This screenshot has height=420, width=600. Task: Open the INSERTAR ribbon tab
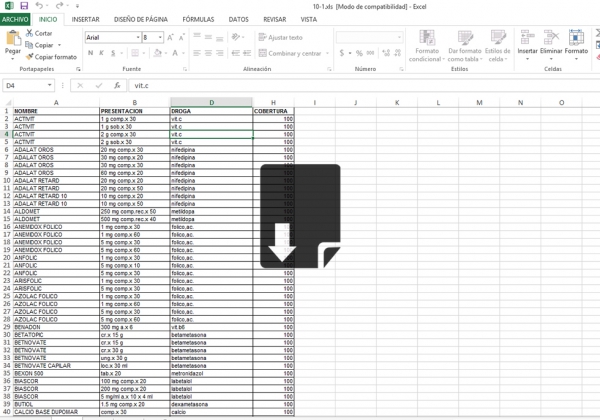(85, 19)
